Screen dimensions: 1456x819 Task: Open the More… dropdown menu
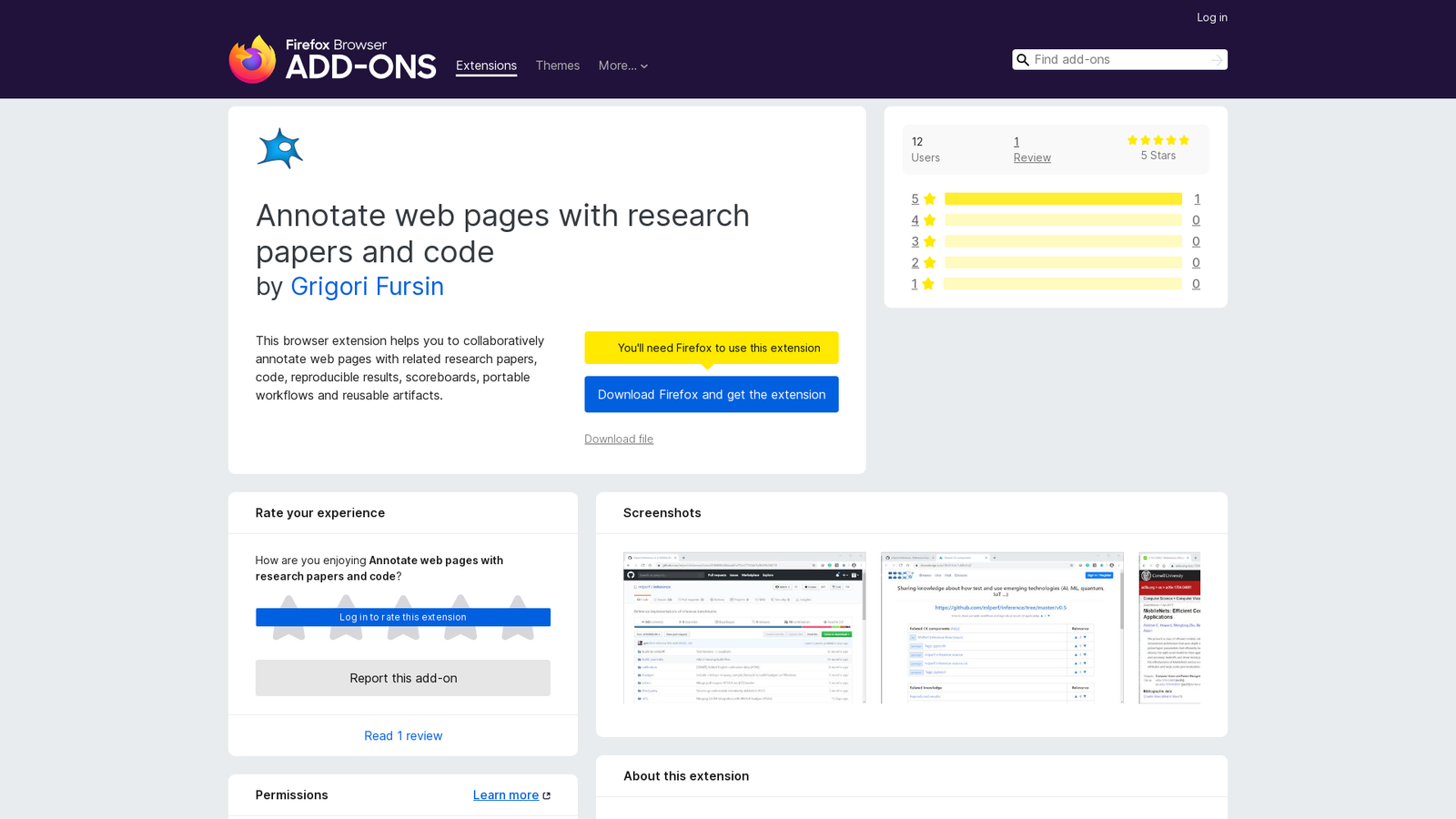tap(623, 66)
